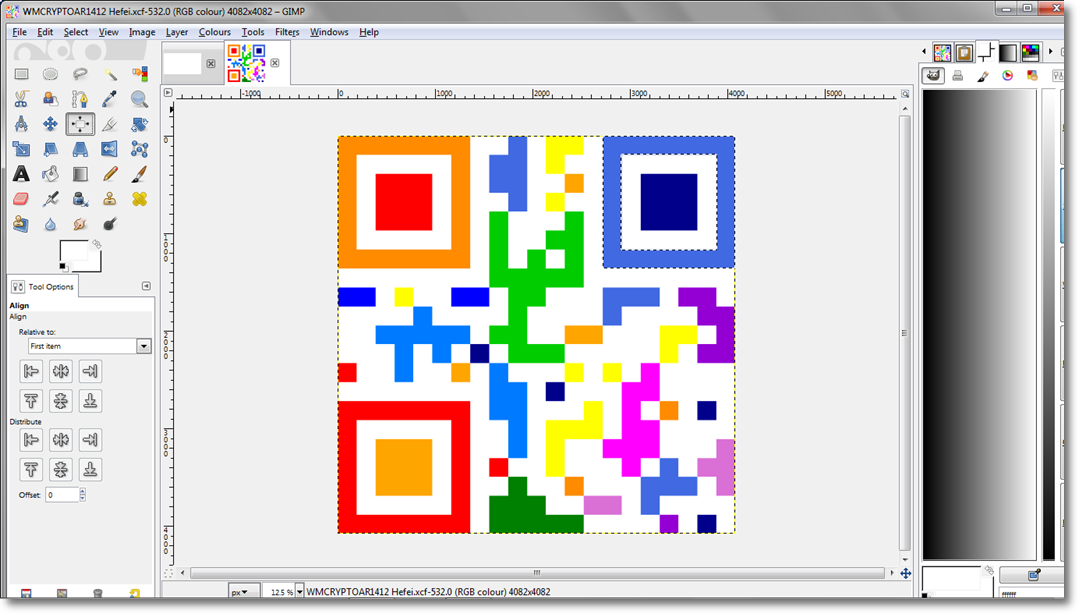Image resolution: width=1080 pixels, height=615 pixels.
Task: Select the Scissors Select tool
Action: (x=21, y=99)
